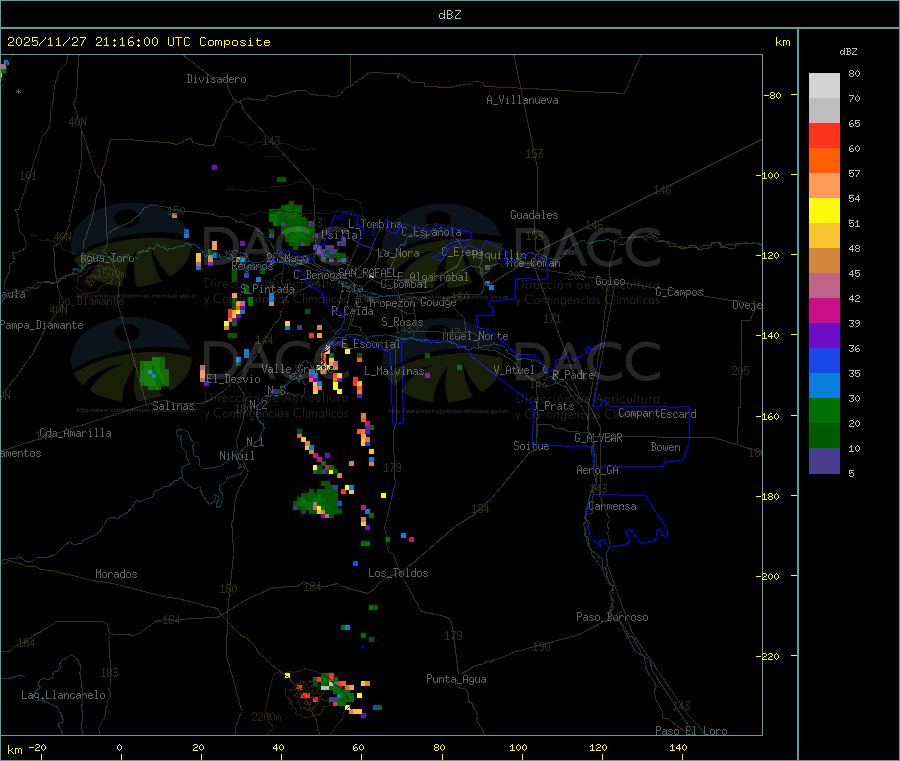This screenshot has height=761, width=900.
Task: Click the R_Padre map label
Action: click(x=573, y=375)
